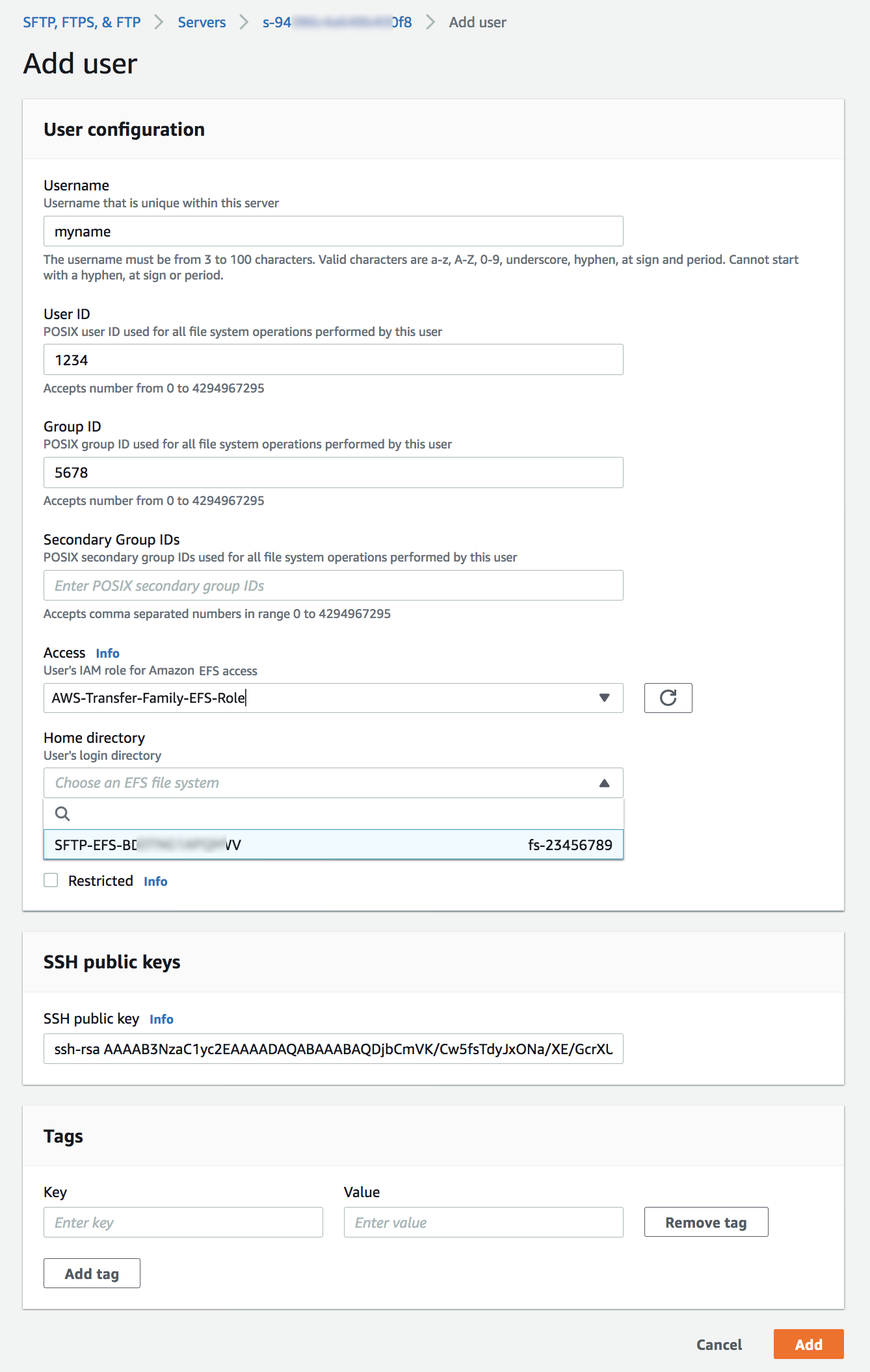870x1372 pixels.
Task: Expand the Access IAM role dropdown
Action: [x=604, y=698]
